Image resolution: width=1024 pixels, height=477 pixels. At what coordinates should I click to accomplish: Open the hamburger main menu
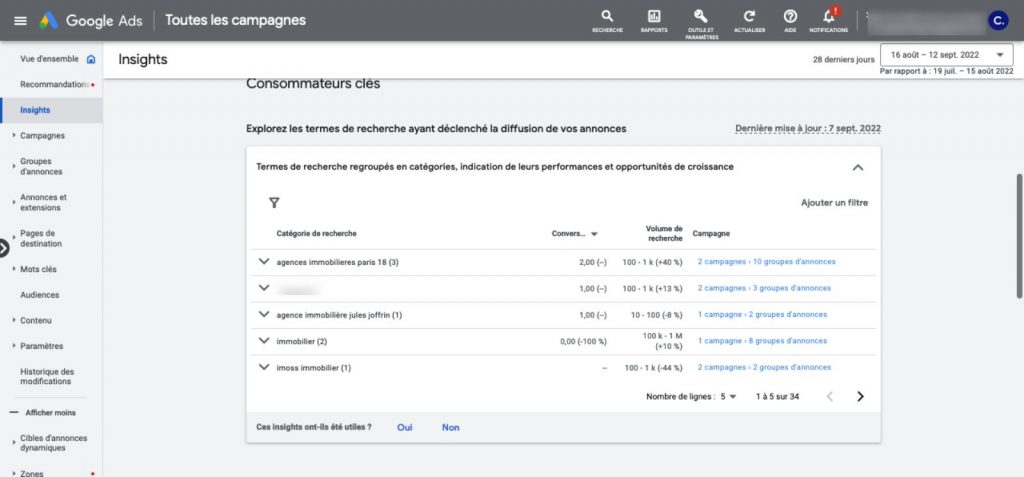20,21
